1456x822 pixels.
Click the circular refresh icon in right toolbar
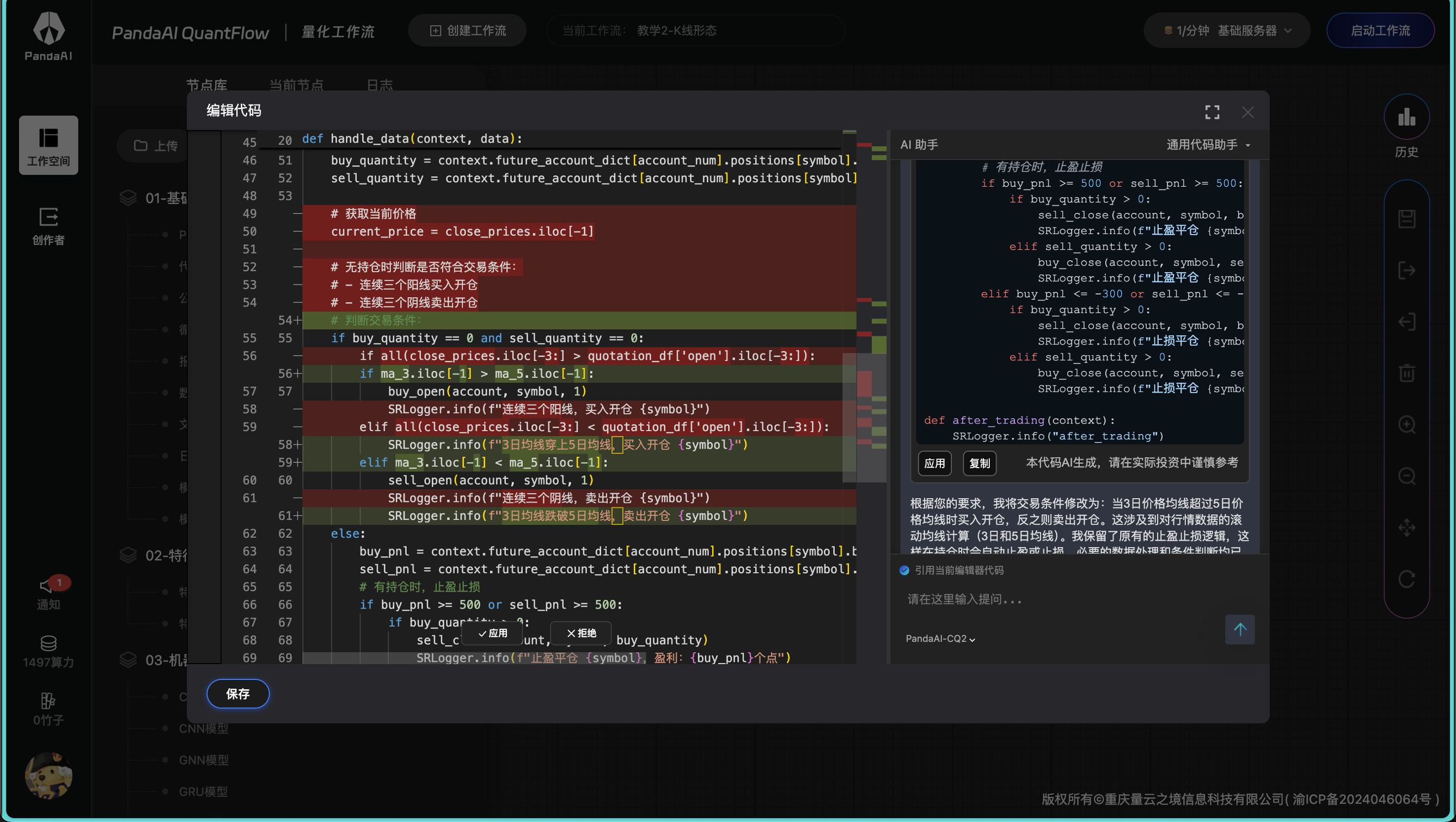pos(1406,579)
